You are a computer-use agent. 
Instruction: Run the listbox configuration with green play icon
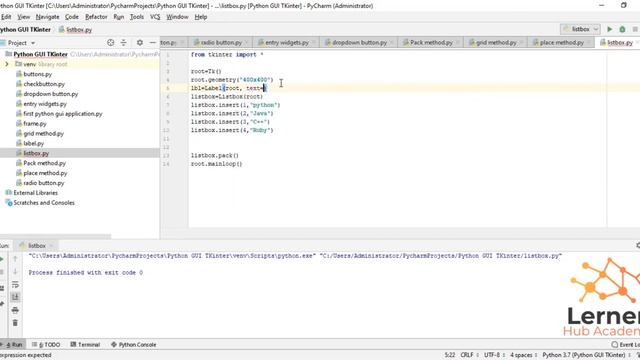[609, 29]
